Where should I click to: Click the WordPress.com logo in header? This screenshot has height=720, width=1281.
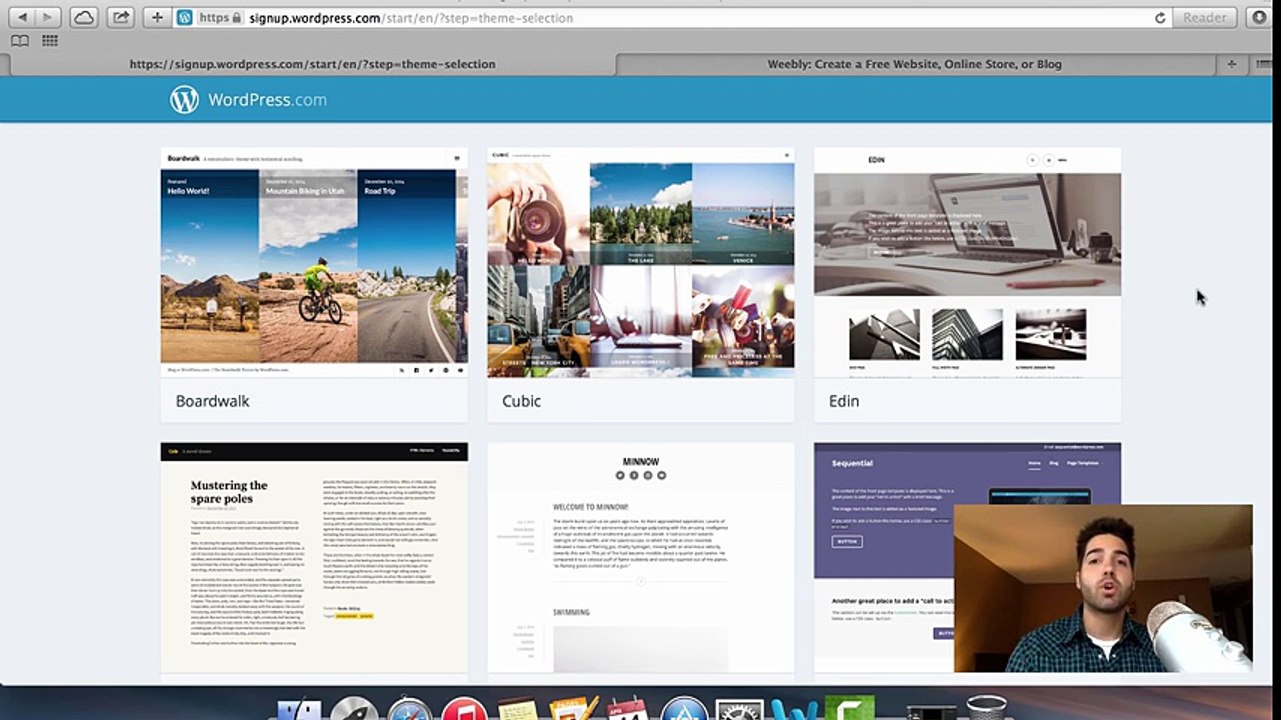click(x=248, y=100)
